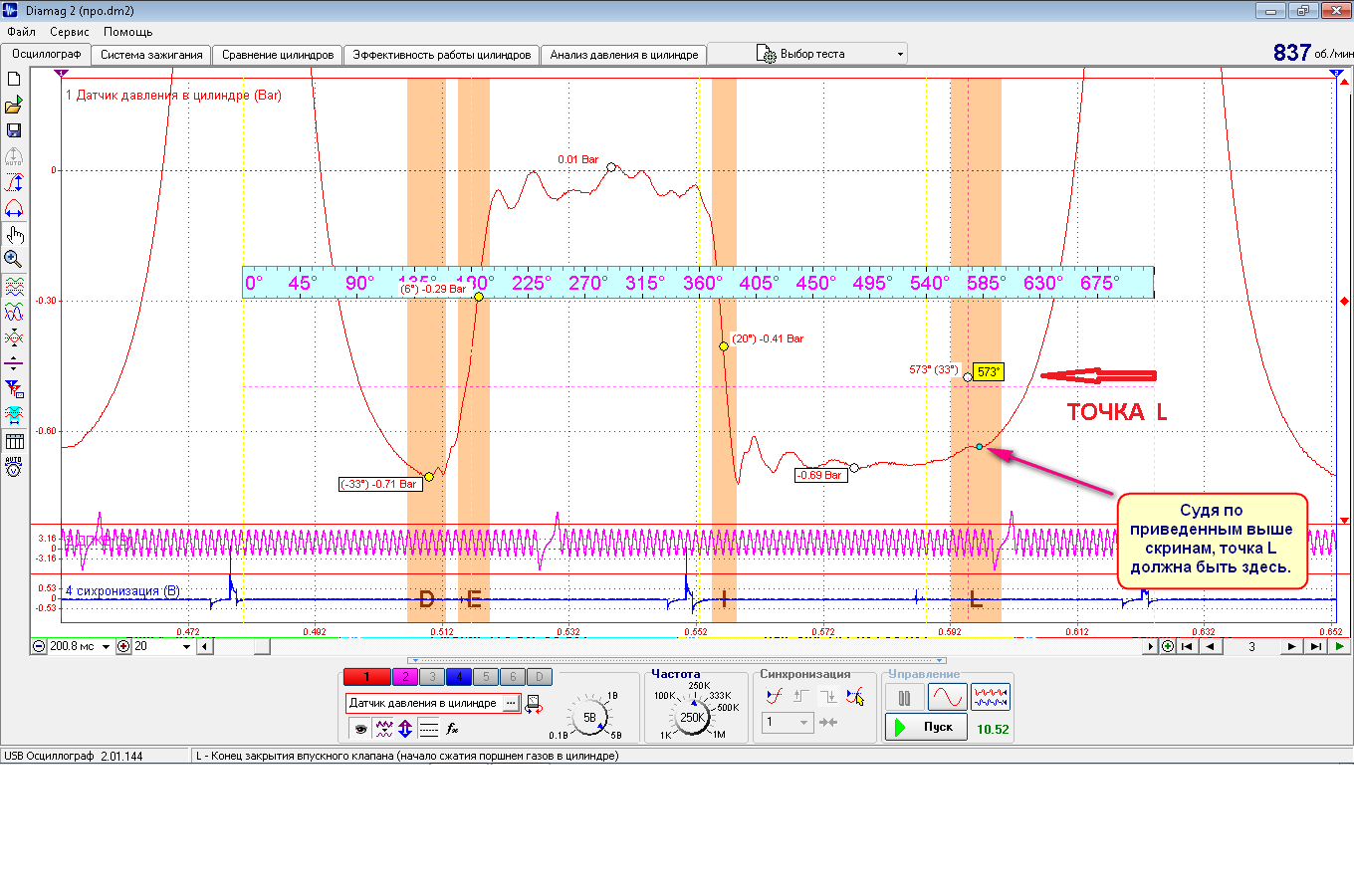Go to the next frame
1354x896 pixels.
click(1291, 647)
